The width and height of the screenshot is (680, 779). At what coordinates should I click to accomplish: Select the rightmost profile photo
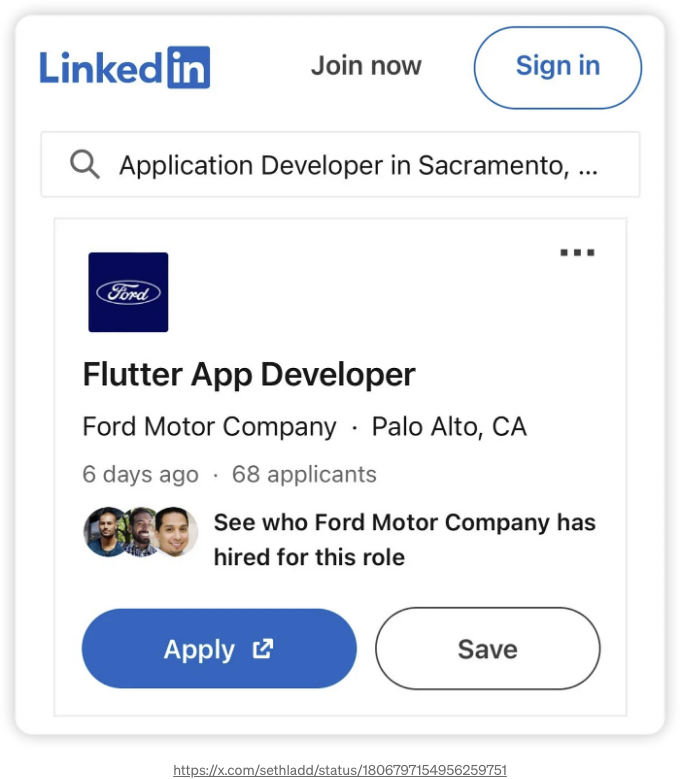(175, 532)
